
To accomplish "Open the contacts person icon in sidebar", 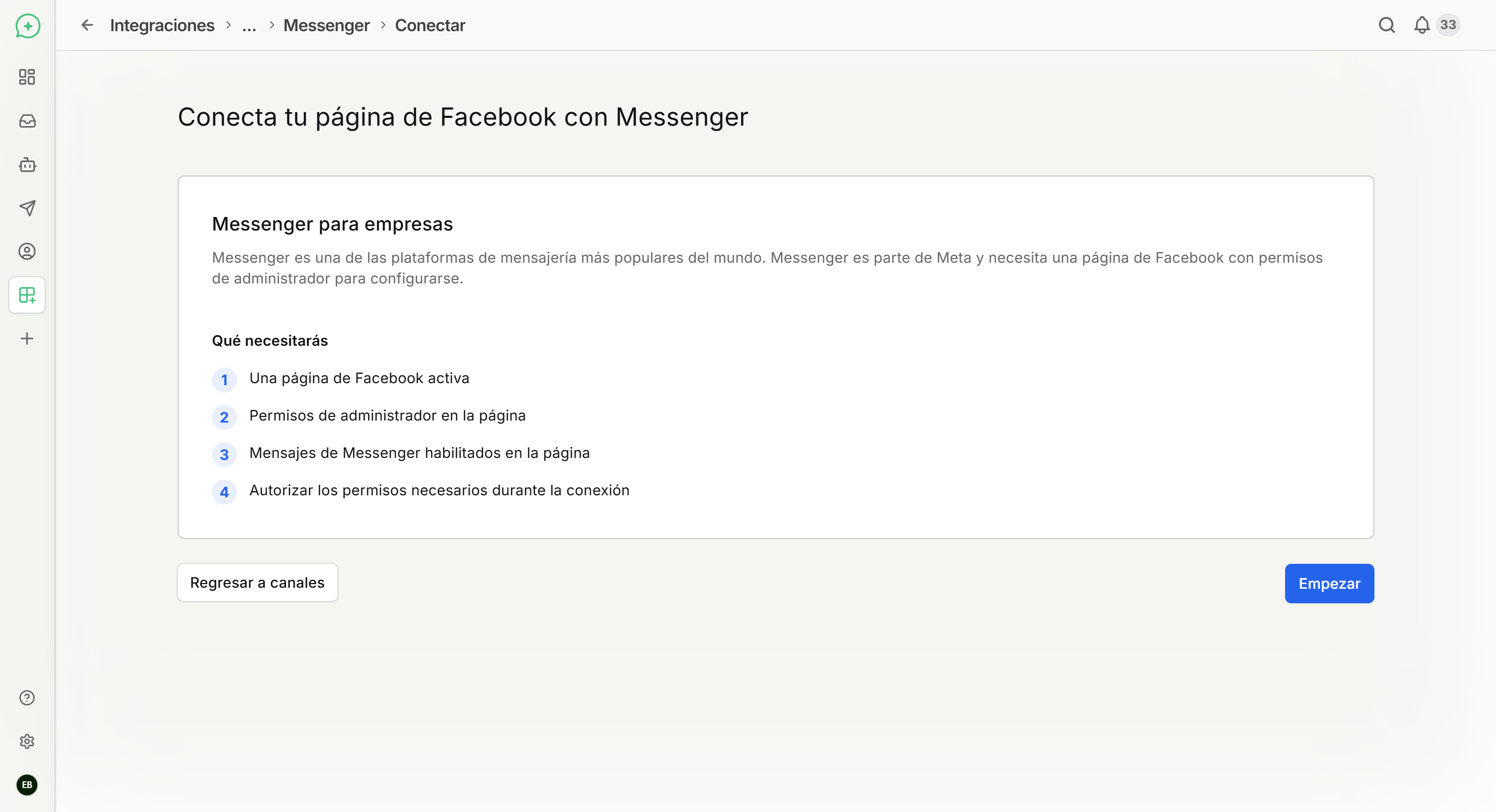I will [x=28, y=251].
